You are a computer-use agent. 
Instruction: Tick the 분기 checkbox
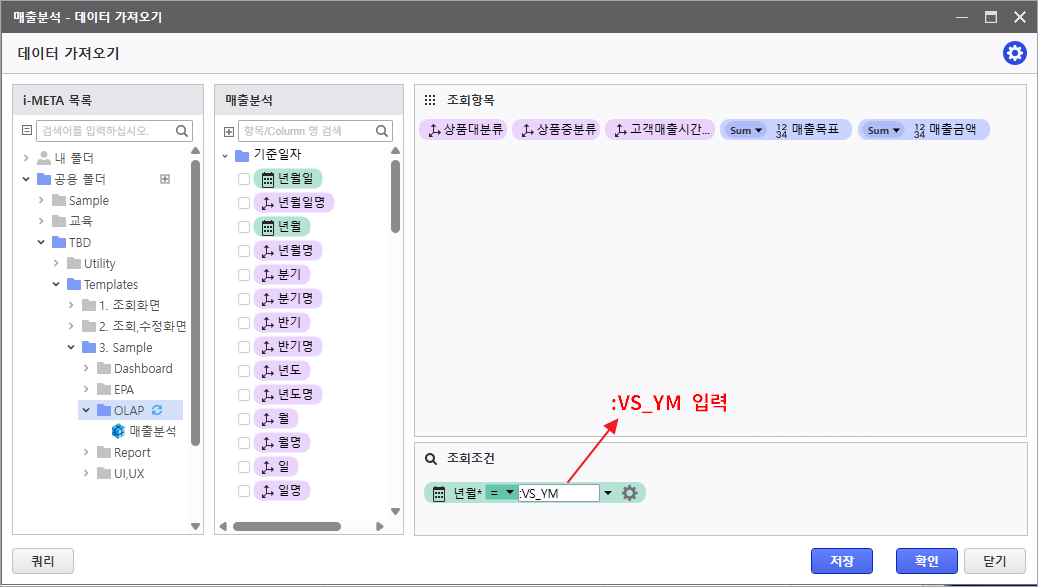tap(244, 275)
